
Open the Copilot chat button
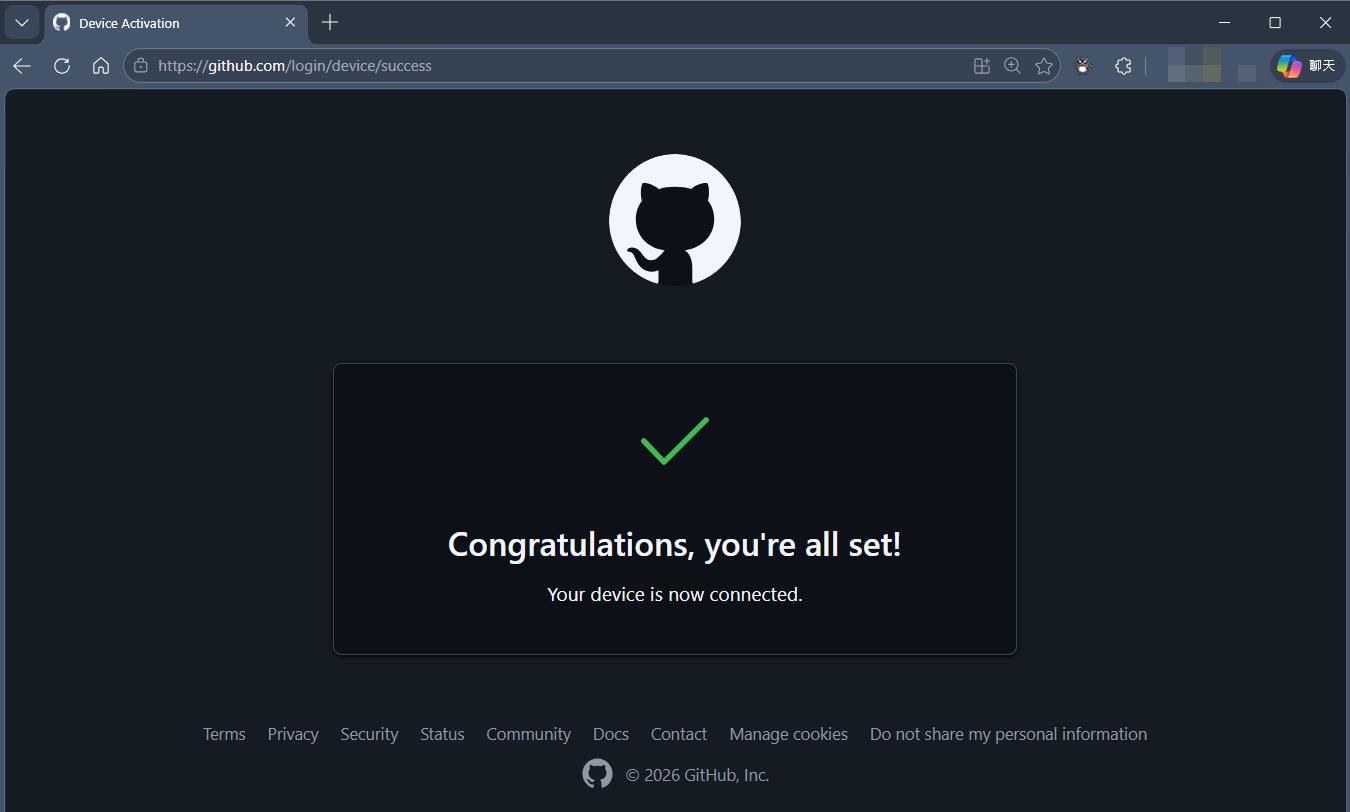(1308, 66)
